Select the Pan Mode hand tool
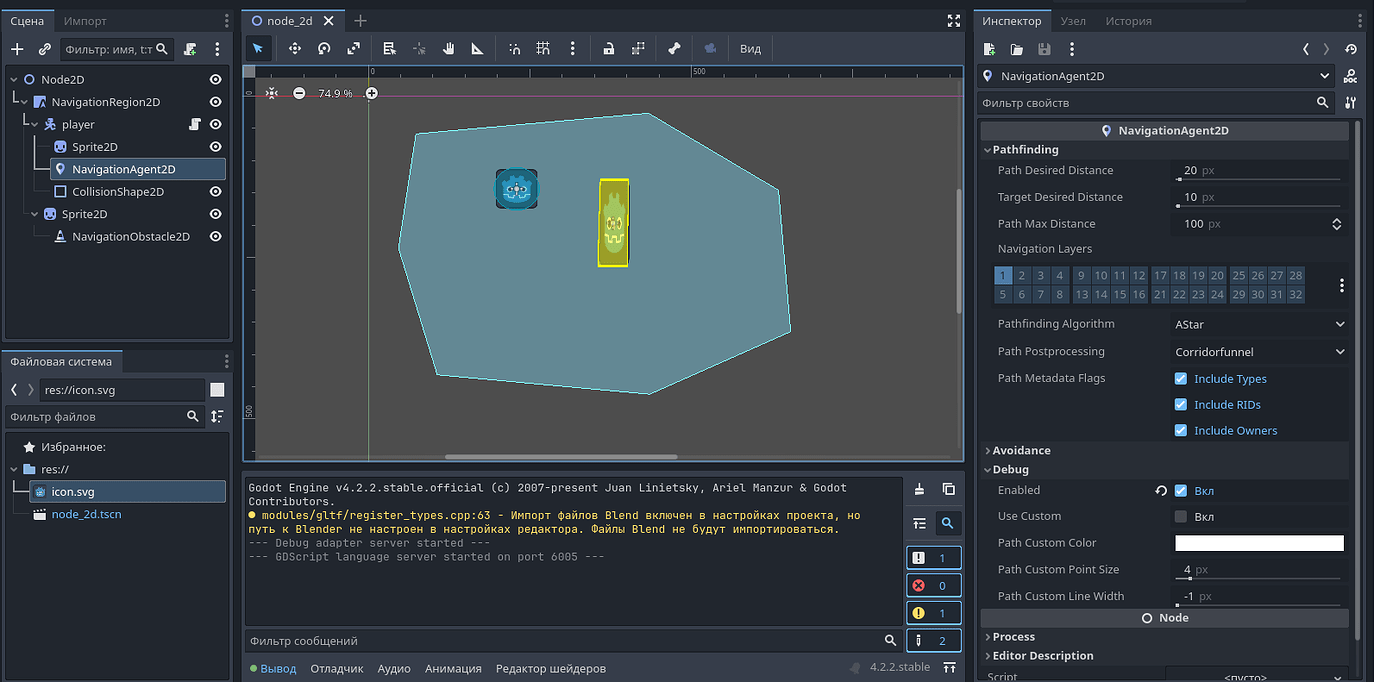The height and width of the screenshot is (682, 1380). coord(449,48)
